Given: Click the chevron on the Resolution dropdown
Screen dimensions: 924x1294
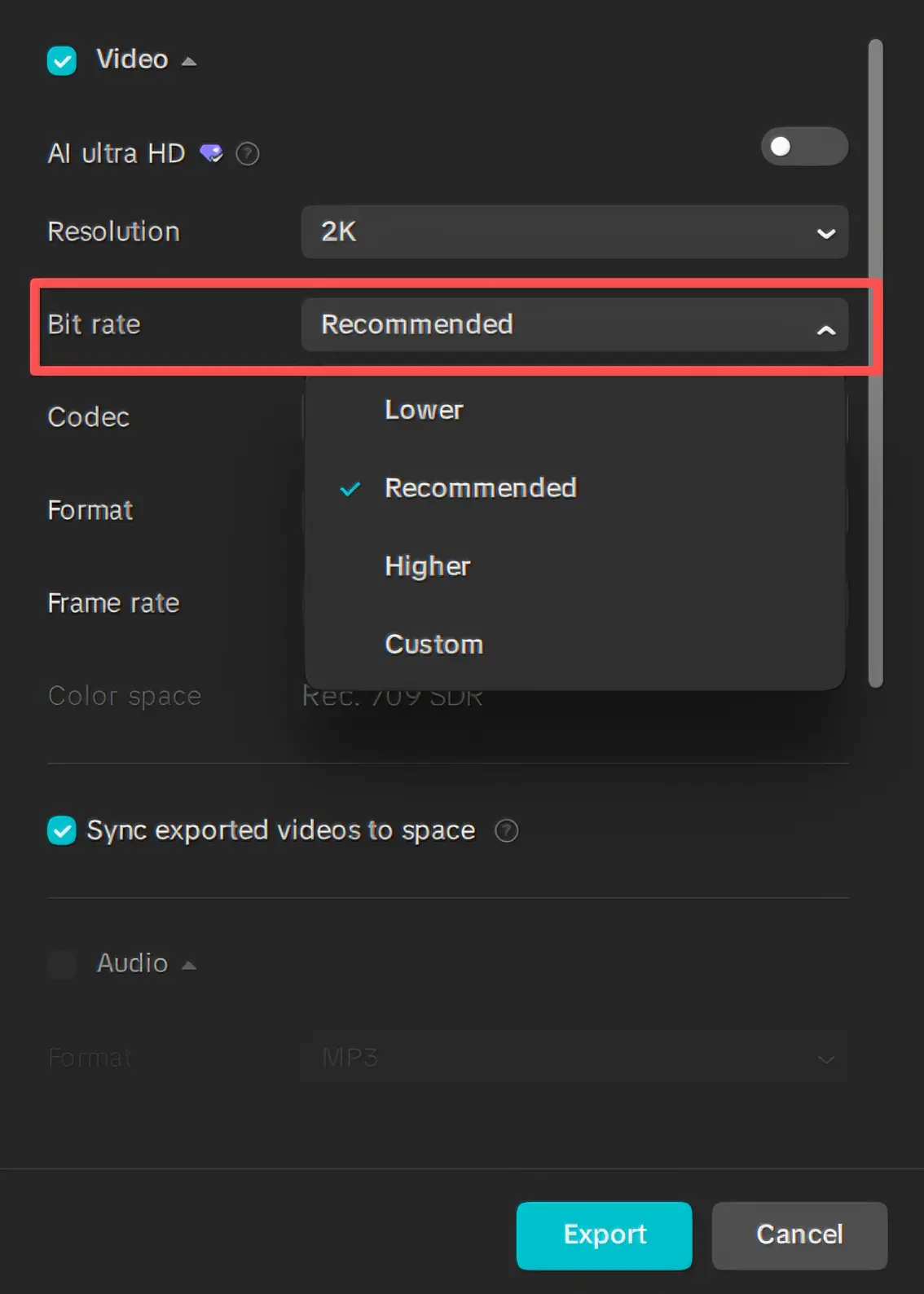Looking at the screenshot, I should pos(825,233).
